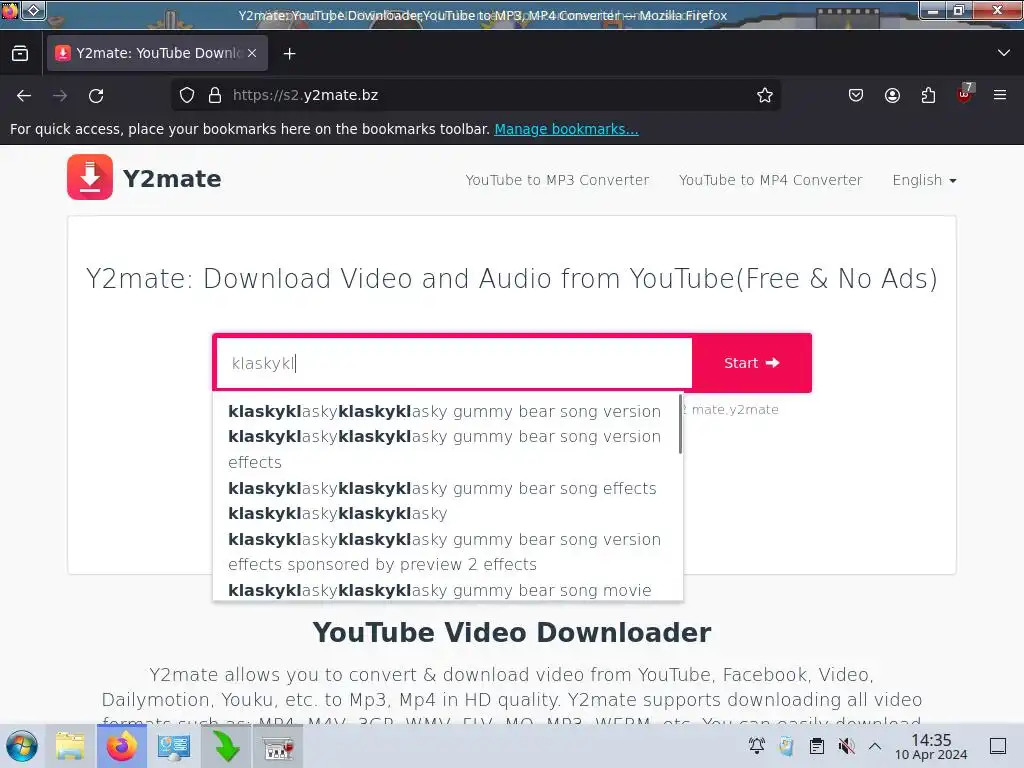
Task: Open the file manager taskbar icon
Action: pos(70,746)
